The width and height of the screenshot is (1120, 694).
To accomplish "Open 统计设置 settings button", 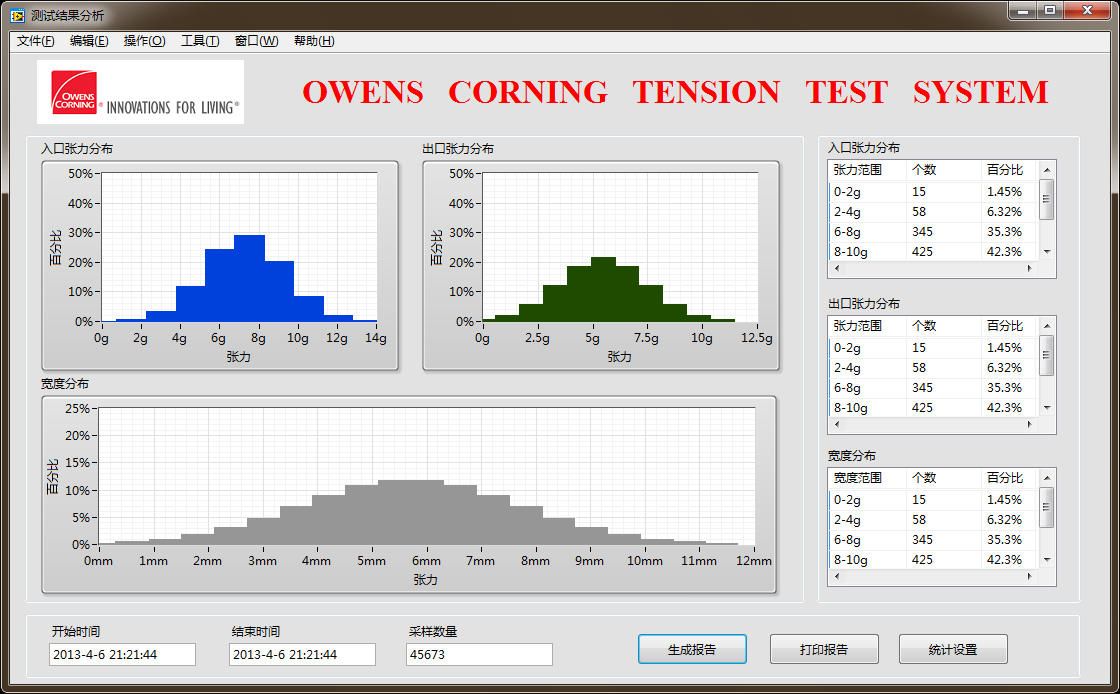I will click(x=952, y=650).
